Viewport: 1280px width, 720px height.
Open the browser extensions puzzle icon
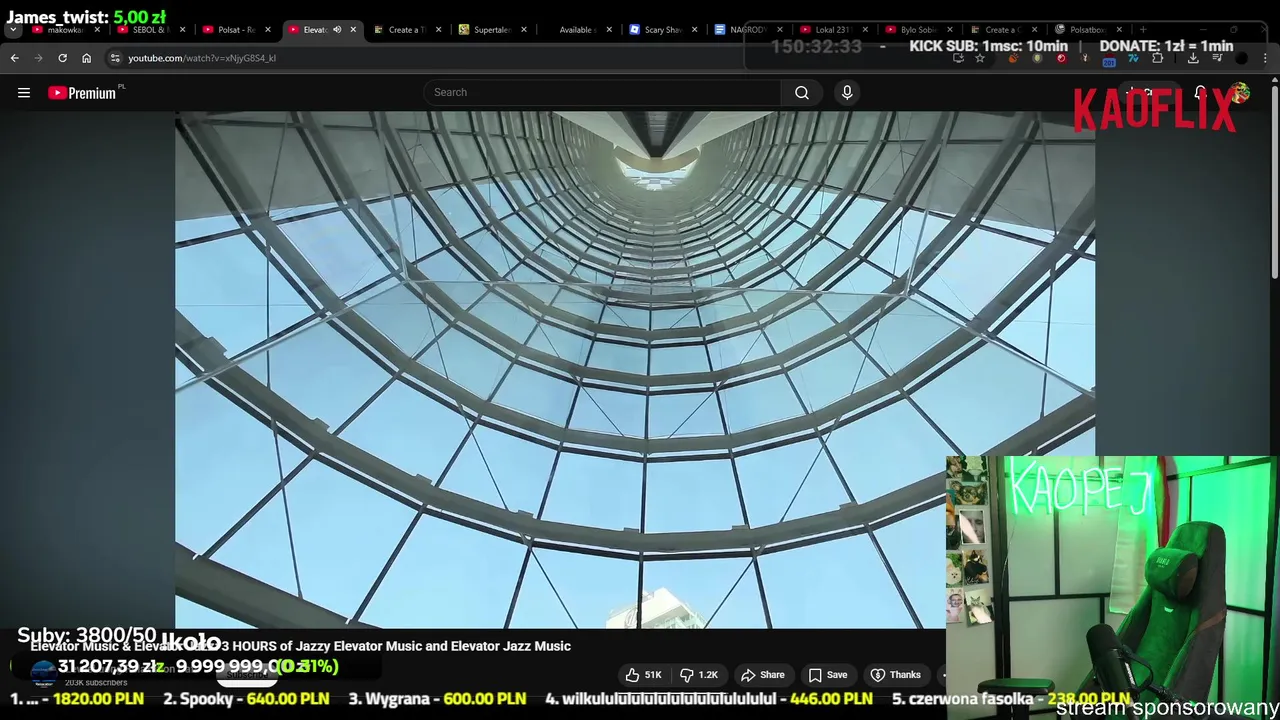pos(1158,58)
